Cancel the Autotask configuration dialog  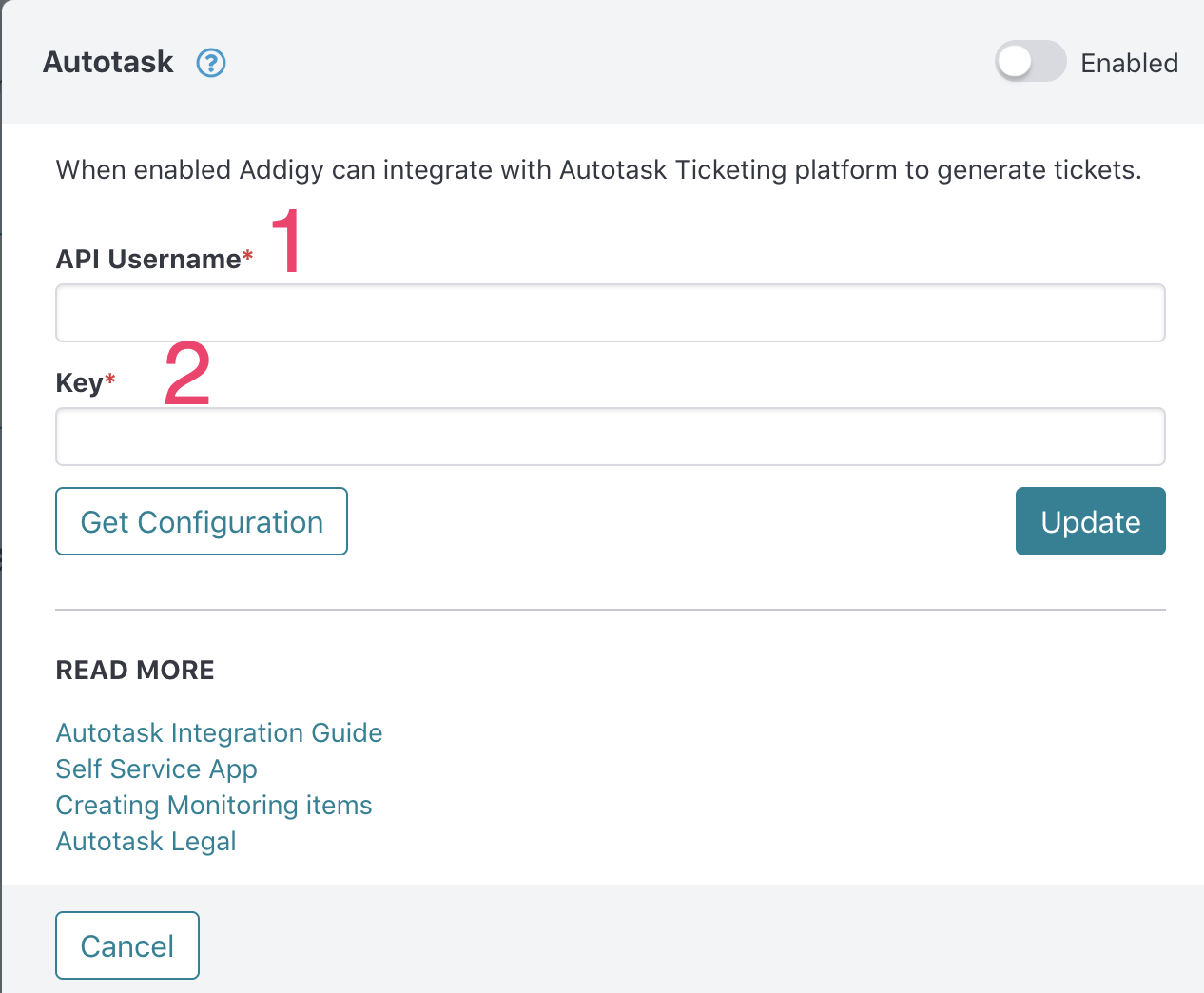tap(126, 944)
